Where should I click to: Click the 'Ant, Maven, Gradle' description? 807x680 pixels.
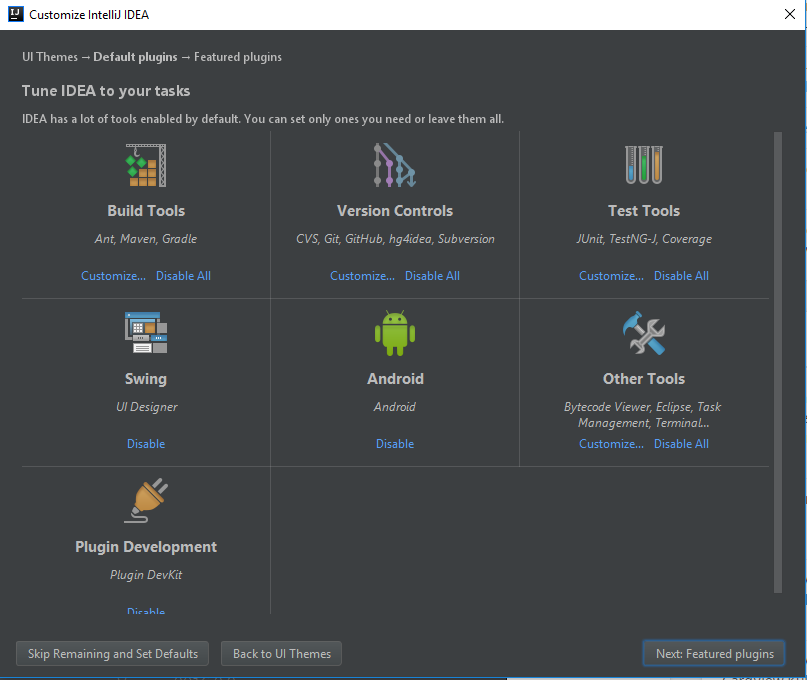pos(146,239)
